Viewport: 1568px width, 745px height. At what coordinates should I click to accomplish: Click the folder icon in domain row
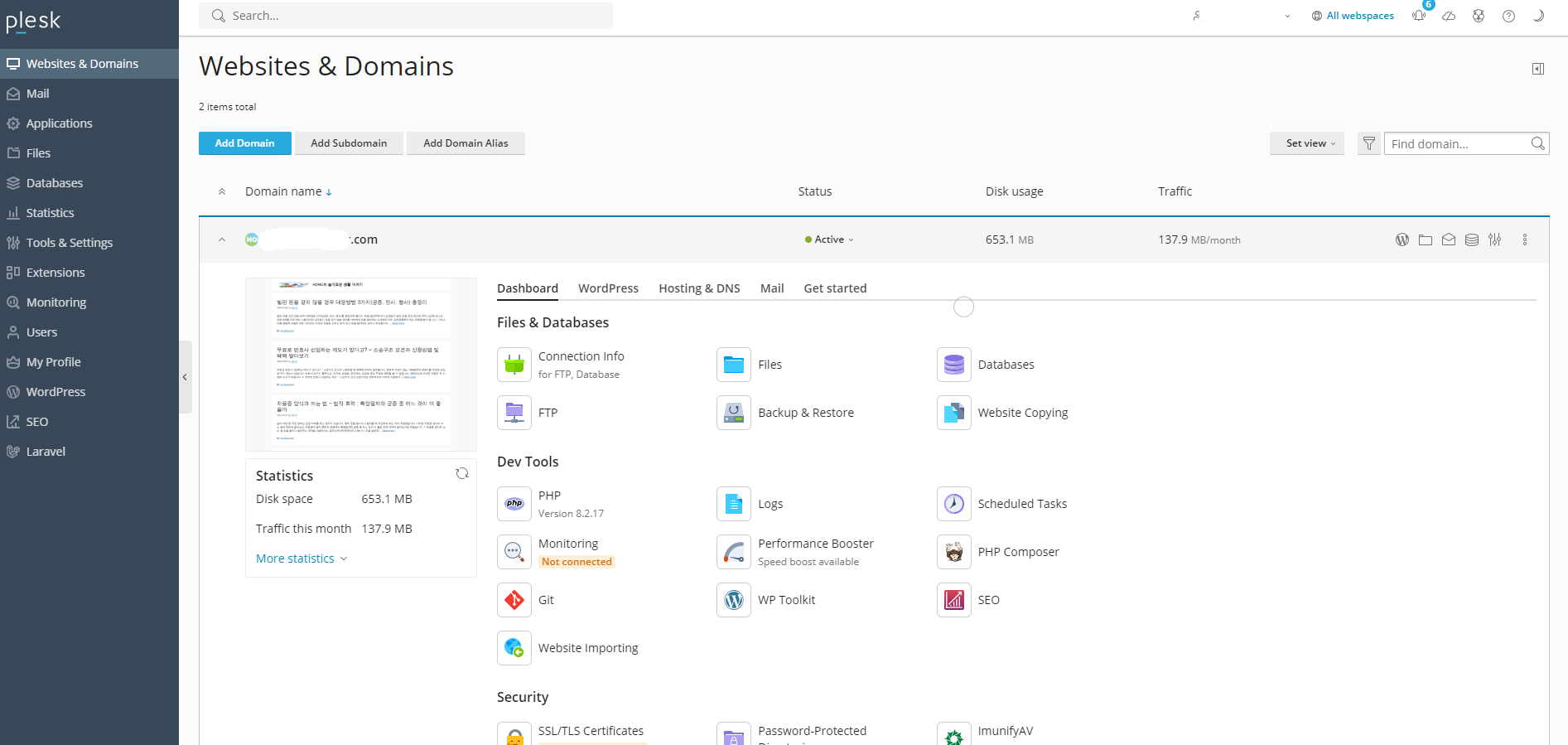coord(1426,239)
